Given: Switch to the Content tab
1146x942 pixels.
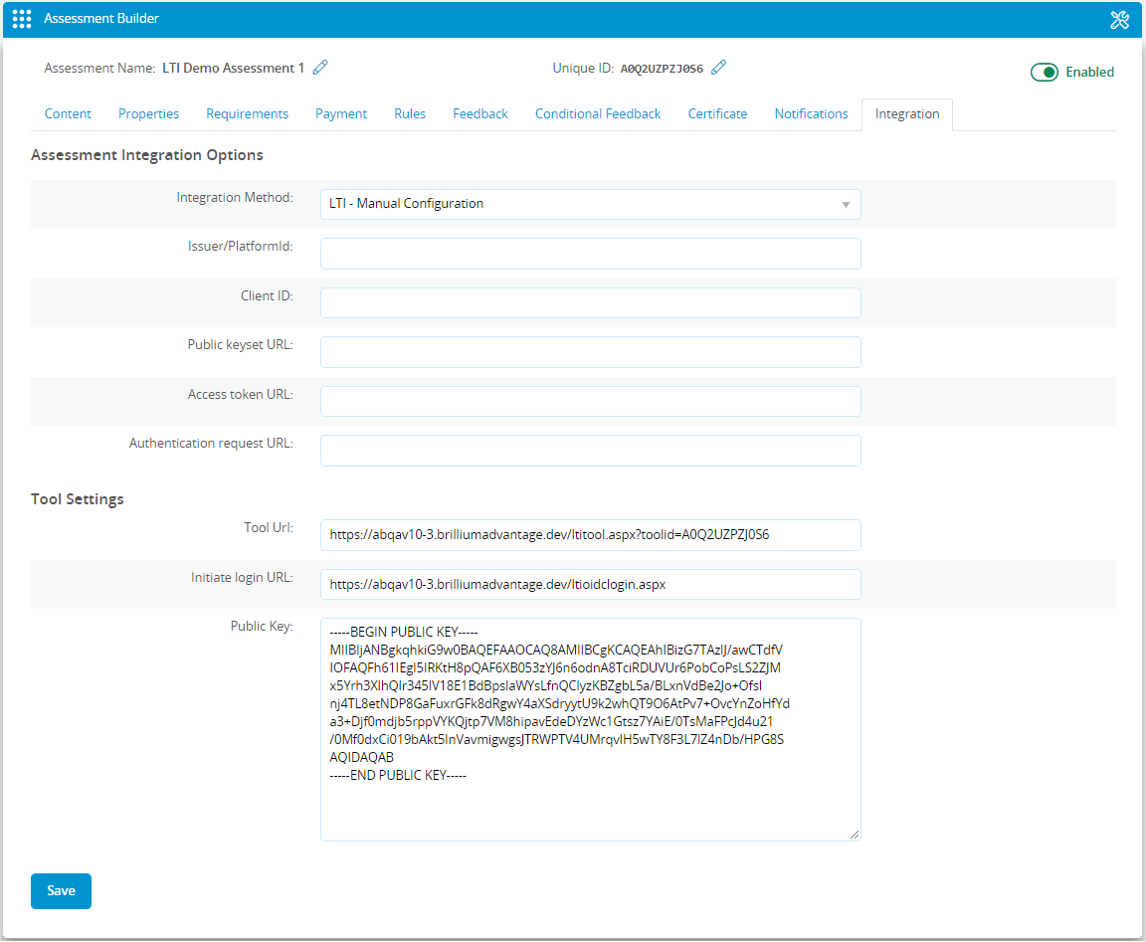Looking at the screenshot, I should 68,114.
